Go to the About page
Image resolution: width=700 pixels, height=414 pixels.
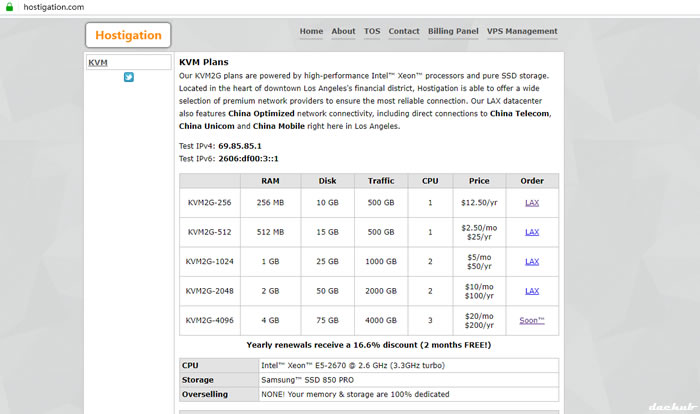[343, 31]
